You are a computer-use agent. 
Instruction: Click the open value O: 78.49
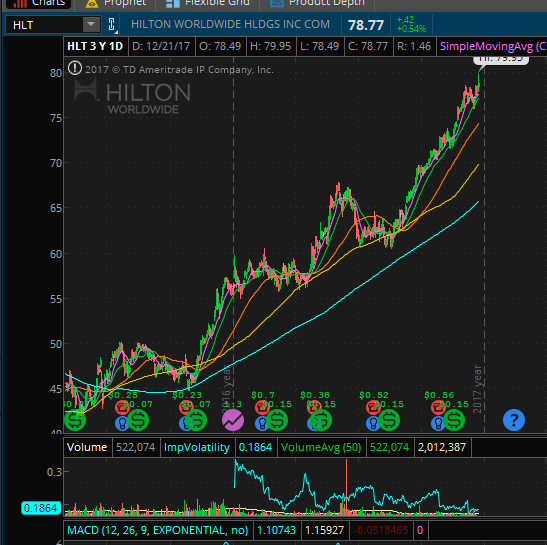coord(220,46)
